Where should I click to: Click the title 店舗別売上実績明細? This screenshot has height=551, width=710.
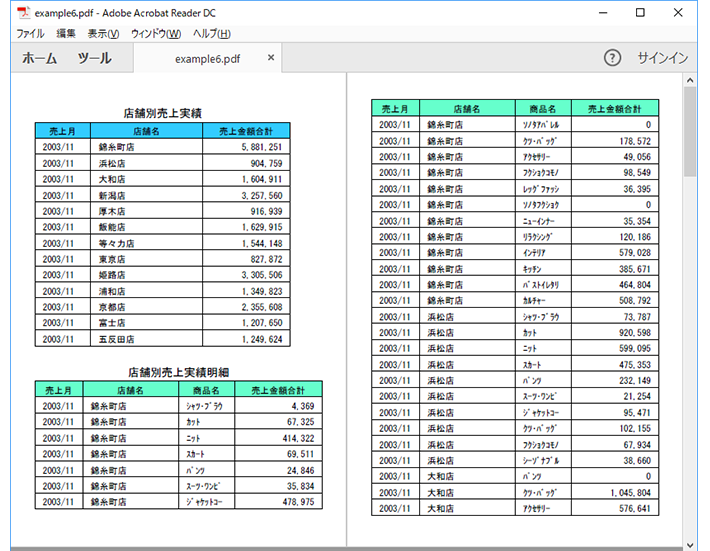coord(178,372)
